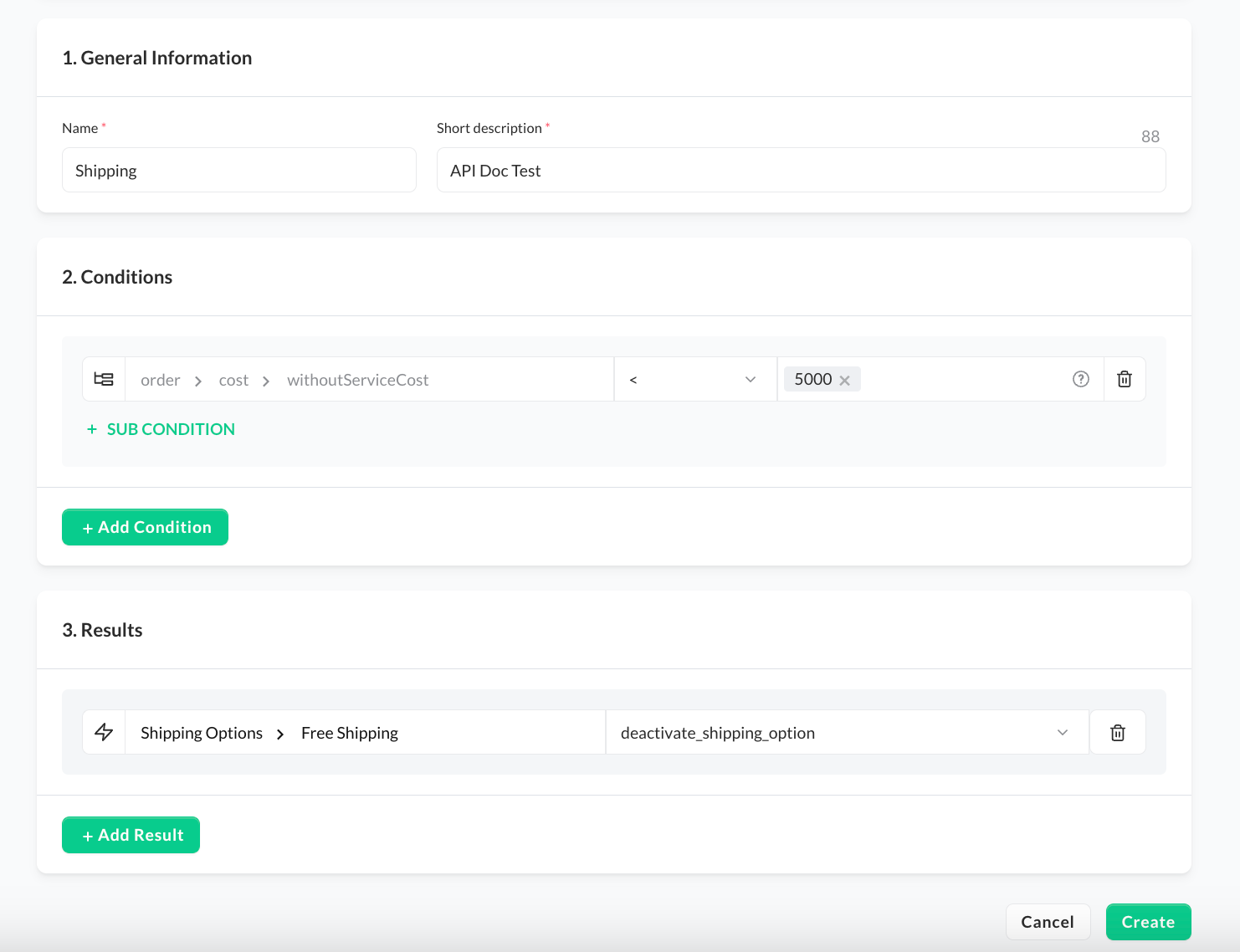
Task: Focus the Name input containing Shipping
Action: 238,171
